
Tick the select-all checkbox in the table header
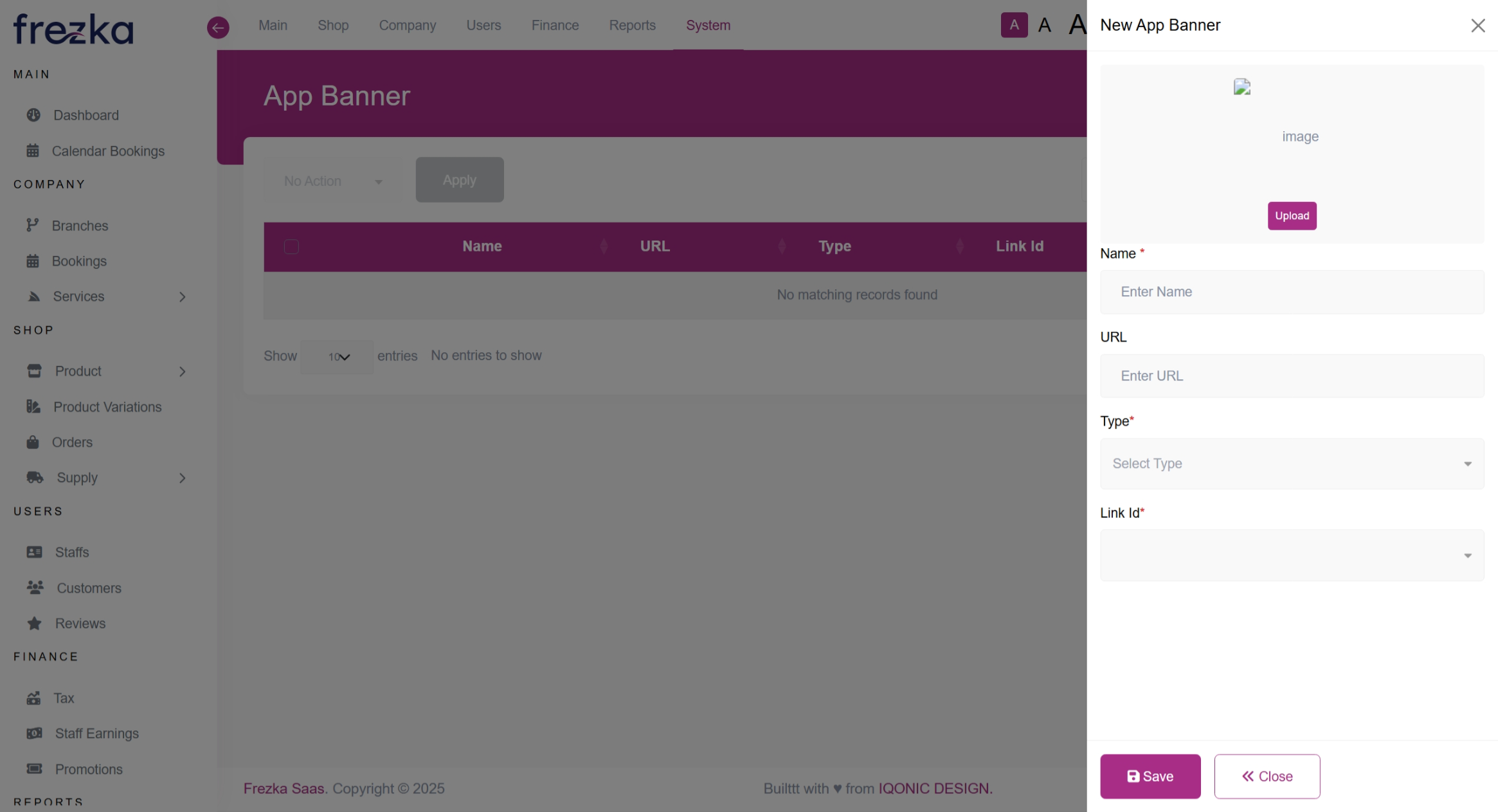291,247
